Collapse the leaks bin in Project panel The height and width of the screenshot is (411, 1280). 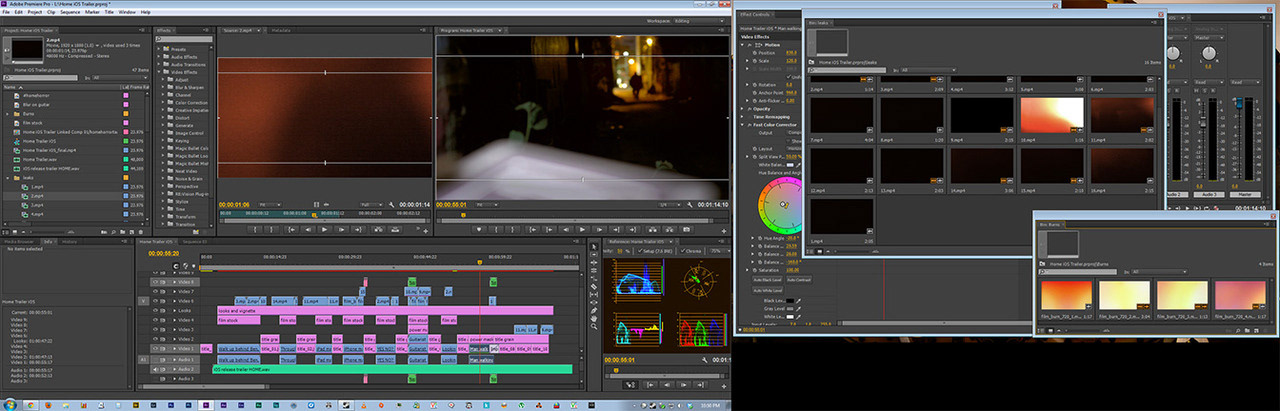pyautogui.click(x=8, y=177)
